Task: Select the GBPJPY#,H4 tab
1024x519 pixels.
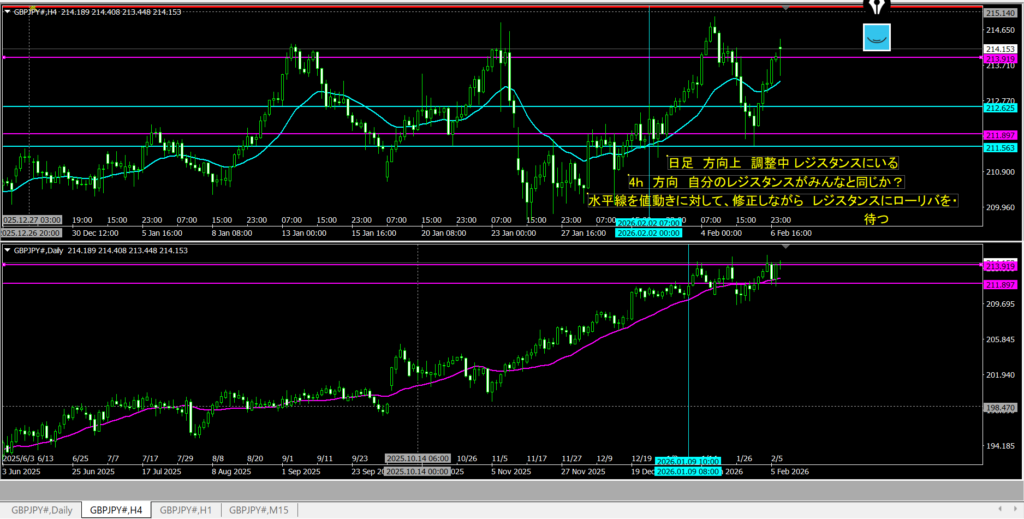Action: [x=115, y=510]
